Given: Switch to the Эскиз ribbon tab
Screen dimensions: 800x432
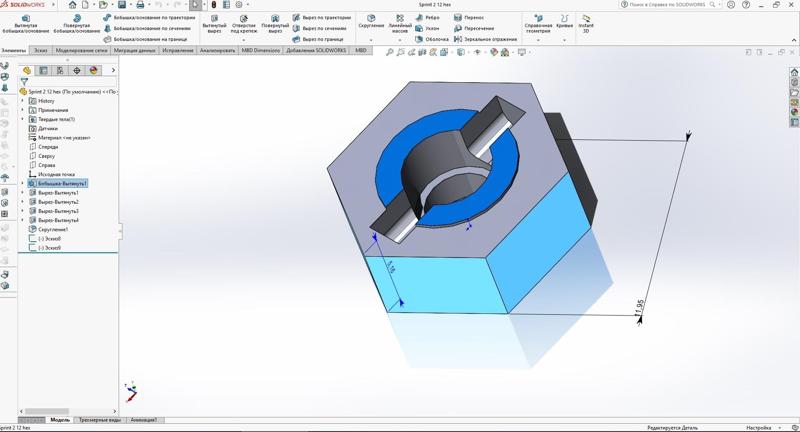Looking at the screenshot, I should (x=40, y=50).
